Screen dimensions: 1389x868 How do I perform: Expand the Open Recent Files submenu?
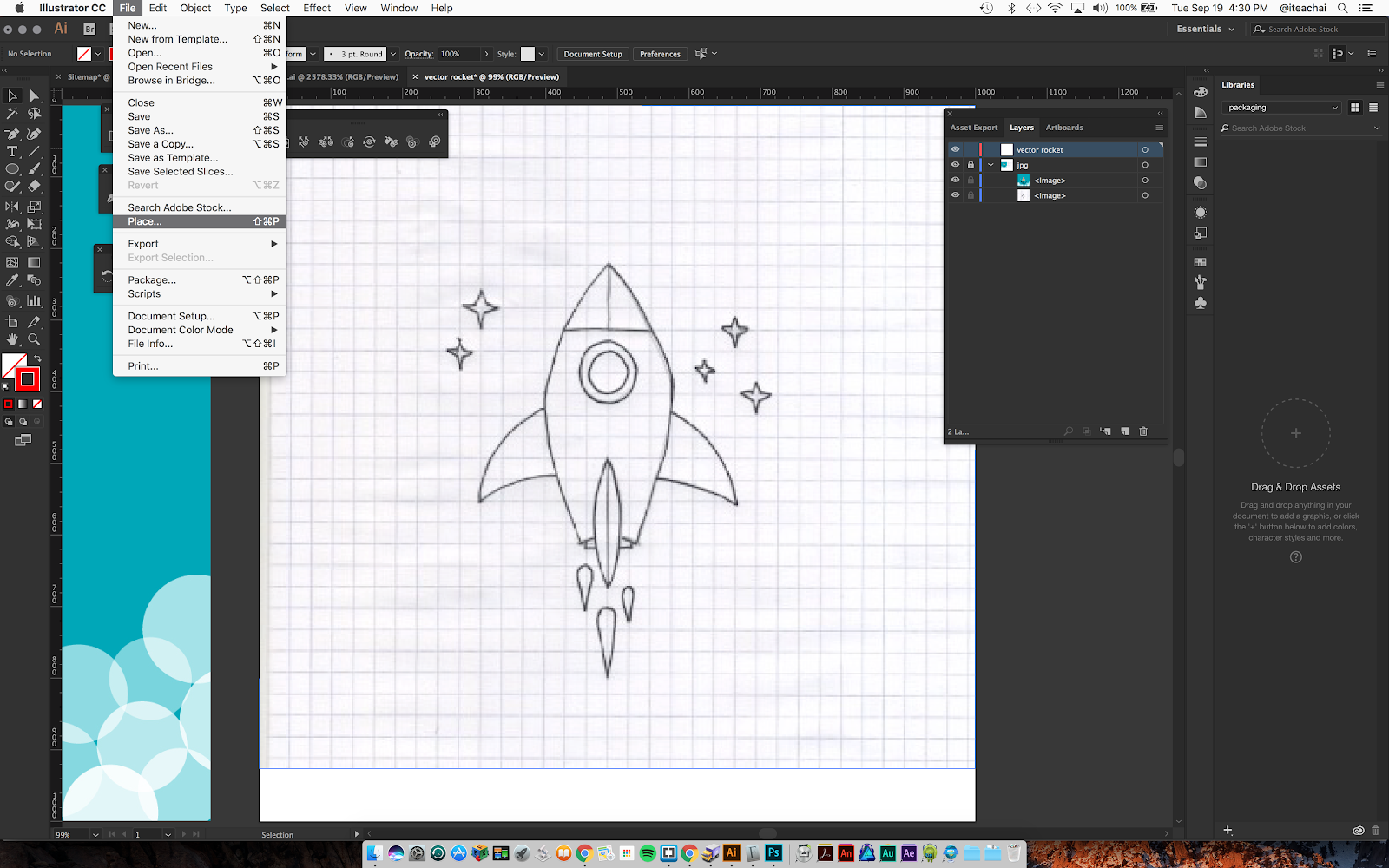point(200,67)
